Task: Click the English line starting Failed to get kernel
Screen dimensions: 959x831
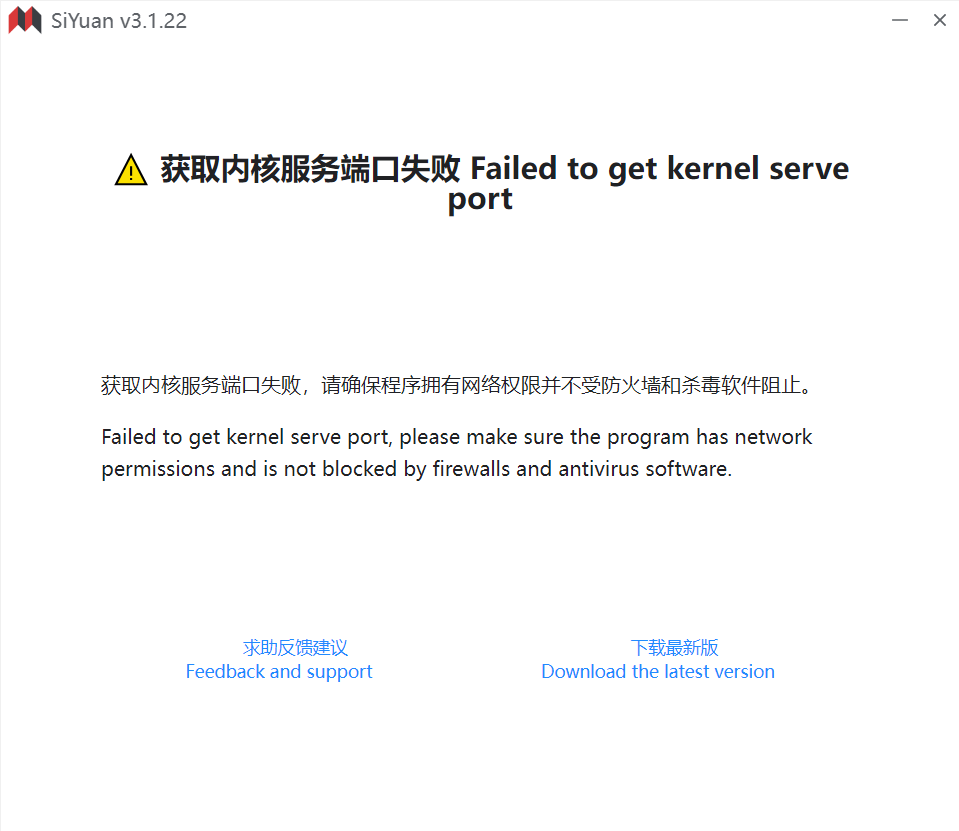Action: point(457,437)
